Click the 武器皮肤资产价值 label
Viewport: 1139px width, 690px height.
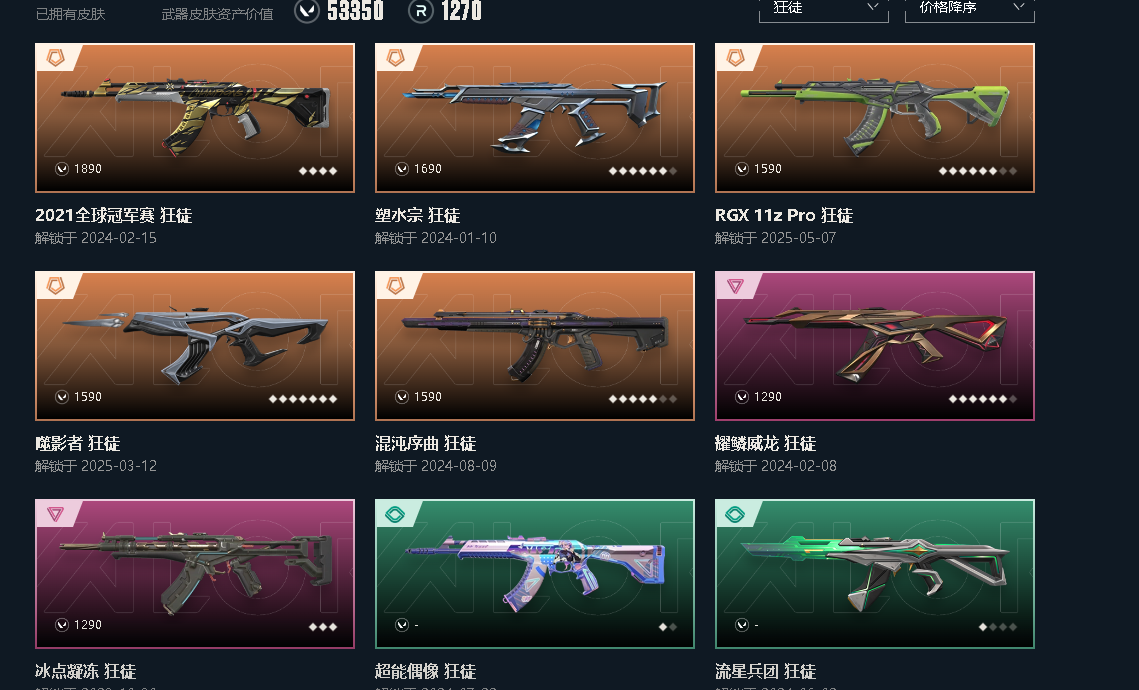pyautogui.click(x=217, y=14)
